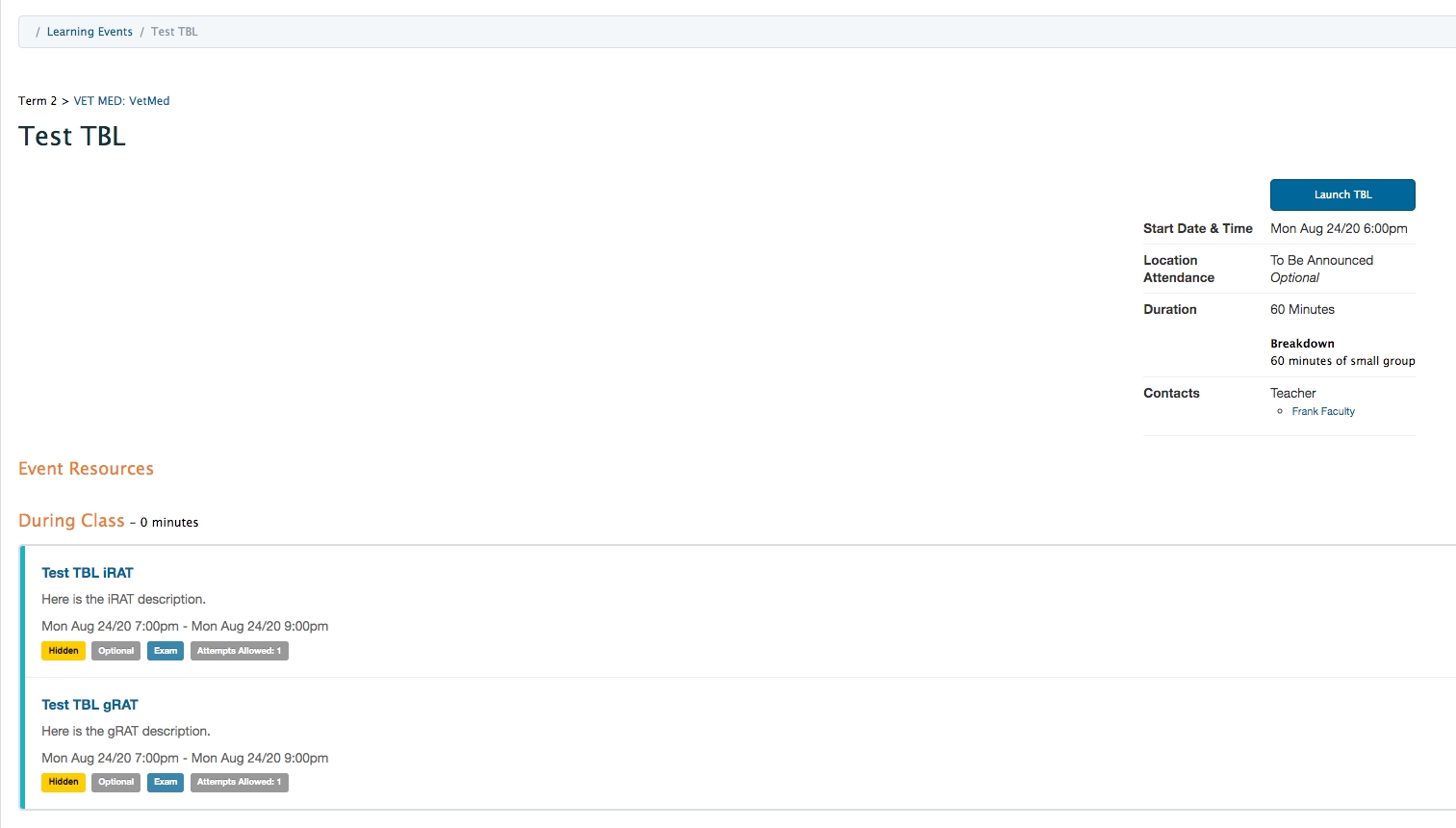Click the Test TBL page title

[72, 137]
